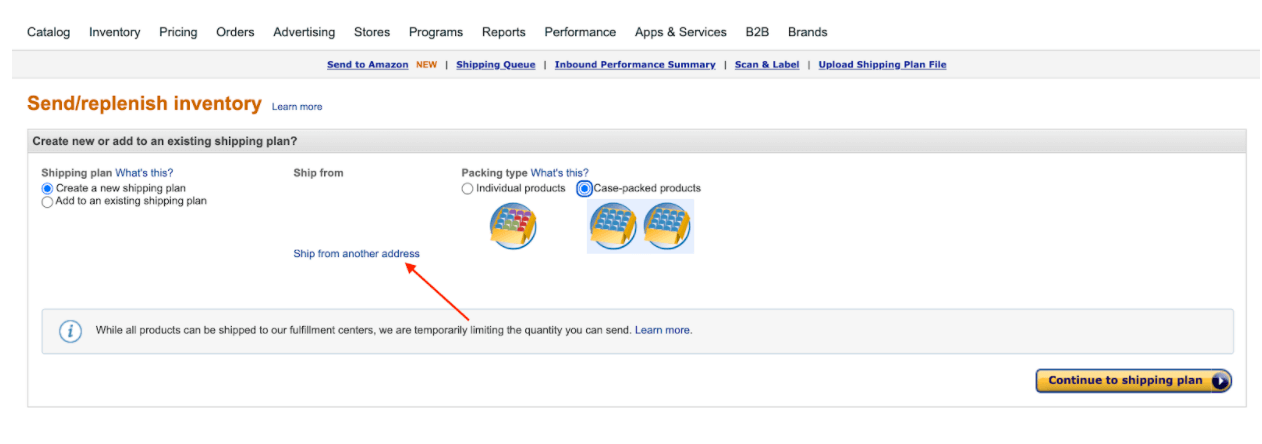The width and height of the screenshot is (1262, 444).
Task: Open the Apps & Services menu
Action: [x=681, y=32]
